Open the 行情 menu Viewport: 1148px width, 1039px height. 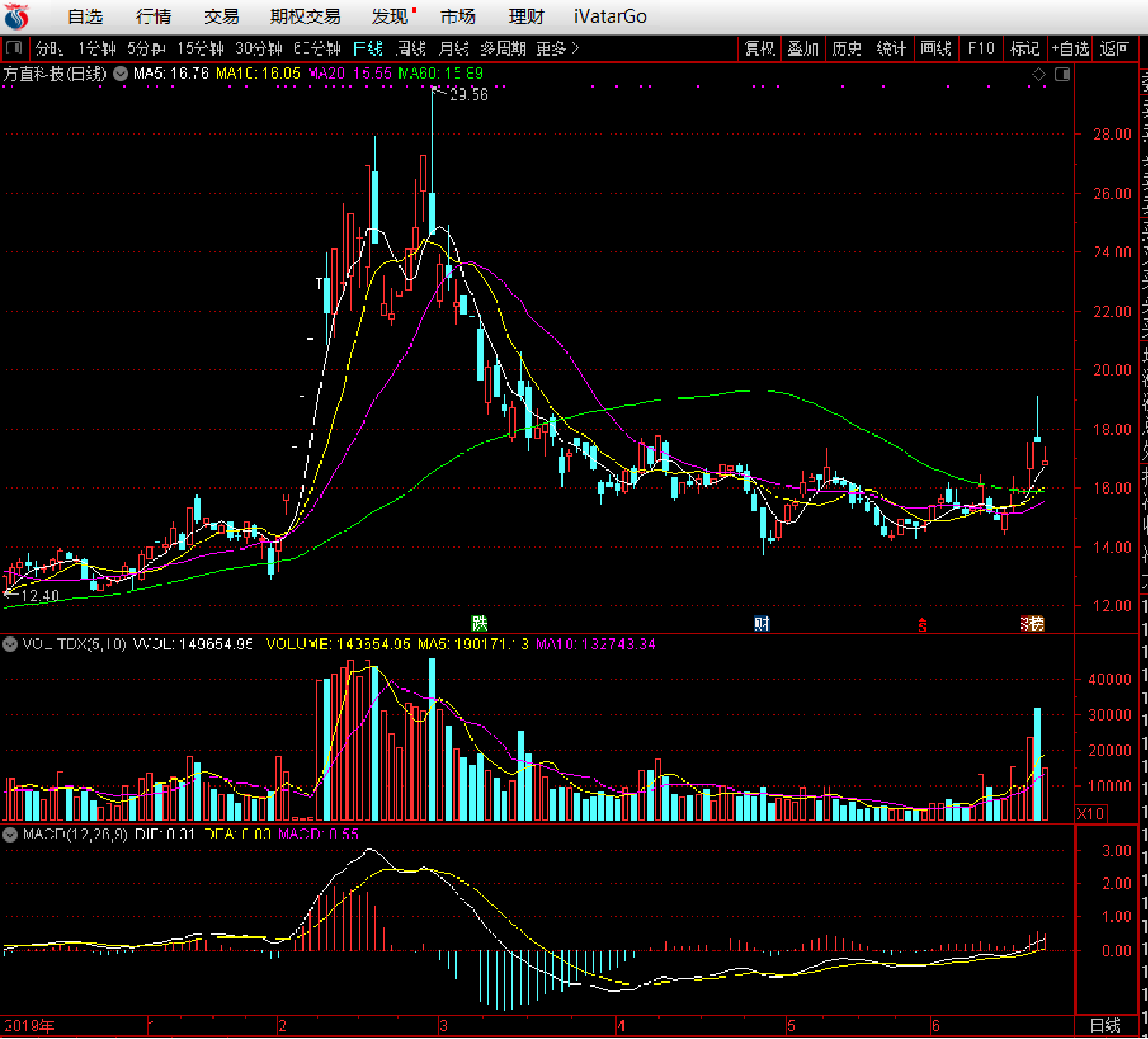[x=153, y=17]
